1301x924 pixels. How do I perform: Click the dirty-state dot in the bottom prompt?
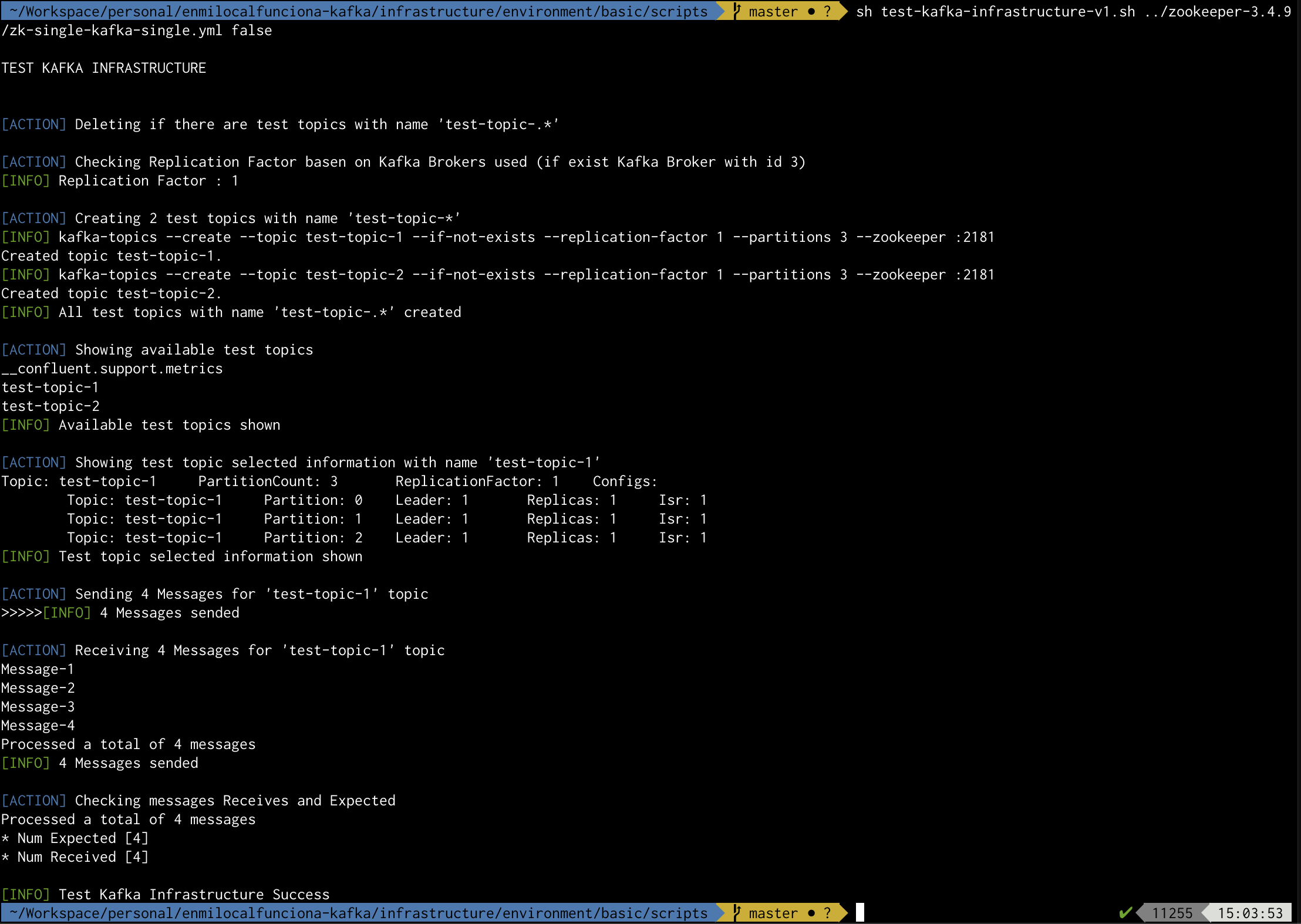[x=811, y=913]
